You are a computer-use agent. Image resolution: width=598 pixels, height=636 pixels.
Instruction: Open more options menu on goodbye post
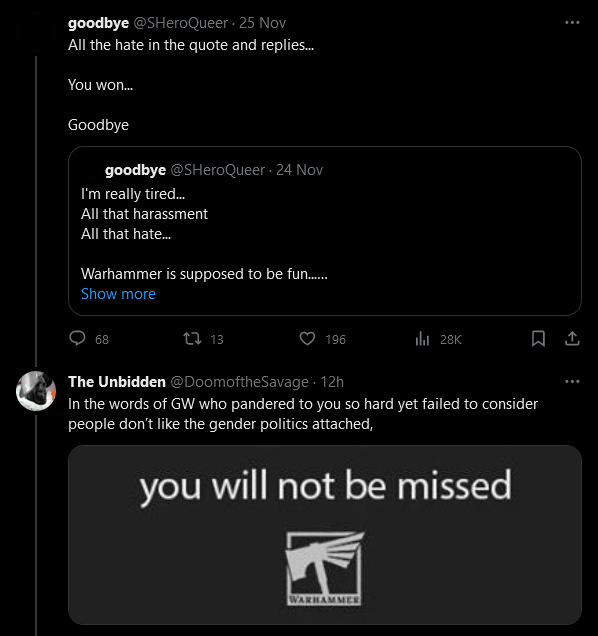[572, 23]
